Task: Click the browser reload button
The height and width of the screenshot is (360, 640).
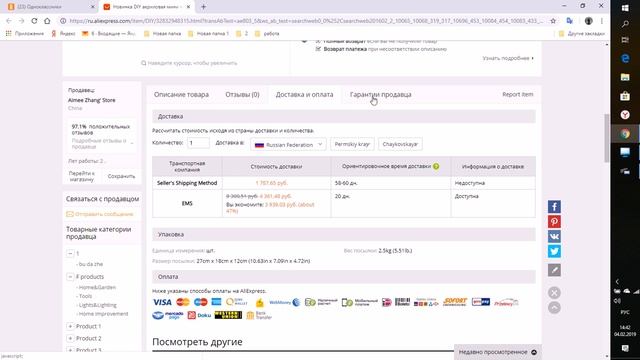Action: coord(34,21)
